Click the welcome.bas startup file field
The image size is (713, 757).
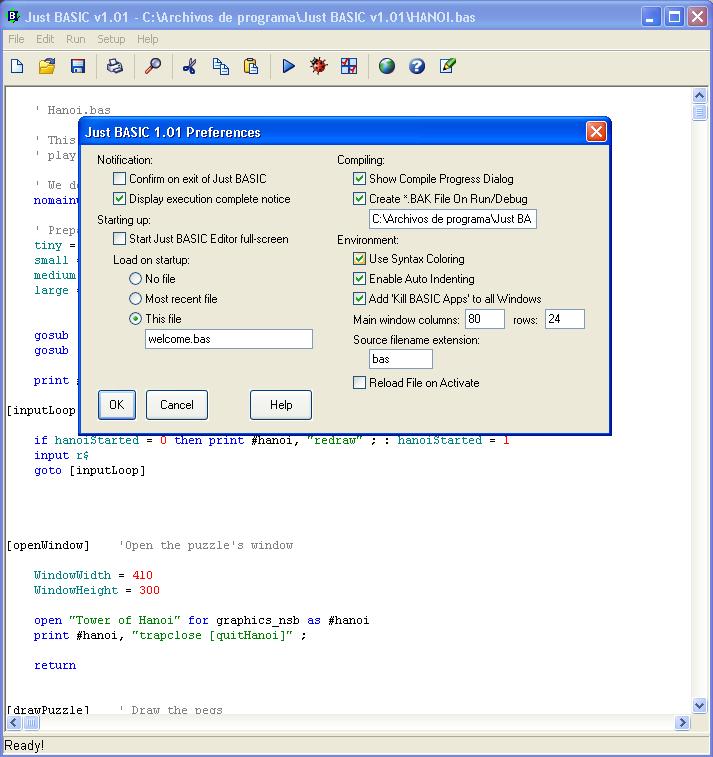coord(229,339)
